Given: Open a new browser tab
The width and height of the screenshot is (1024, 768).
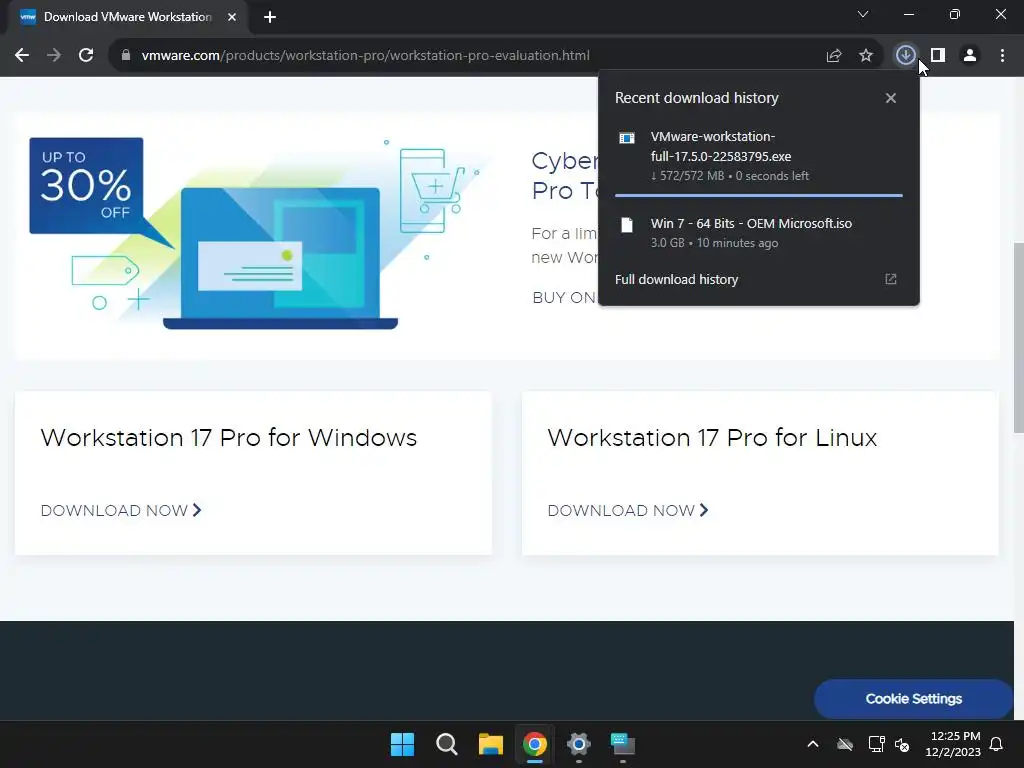Looking at the screenshot, I should 270,17.
